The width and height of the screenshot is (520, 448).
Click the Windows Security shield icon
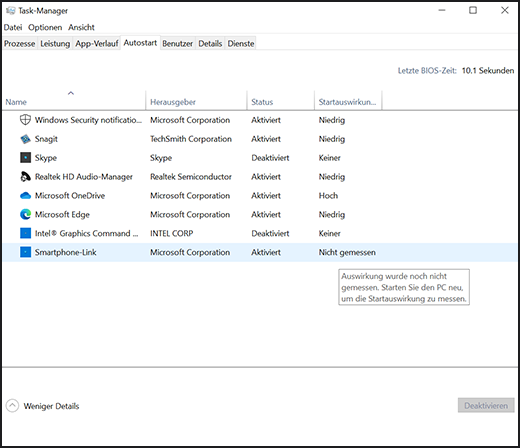25,119
